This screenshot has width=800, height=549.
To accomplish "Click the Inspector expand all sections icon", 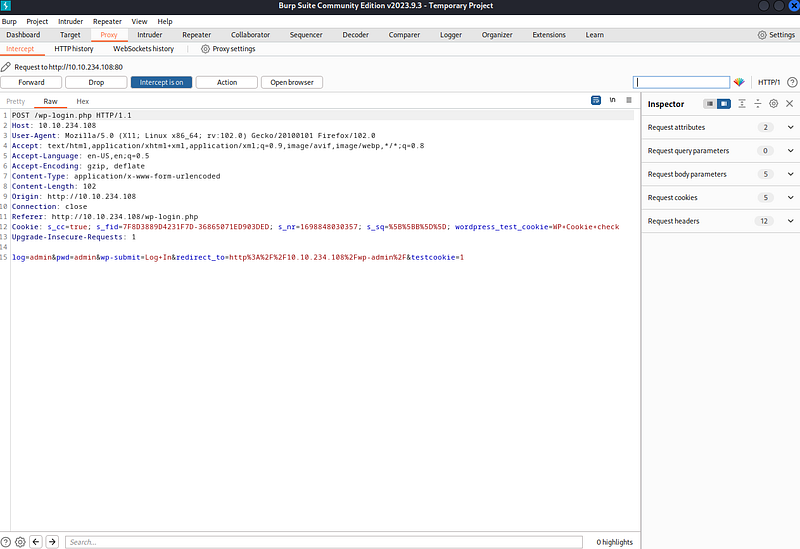I will click(742, 104).
